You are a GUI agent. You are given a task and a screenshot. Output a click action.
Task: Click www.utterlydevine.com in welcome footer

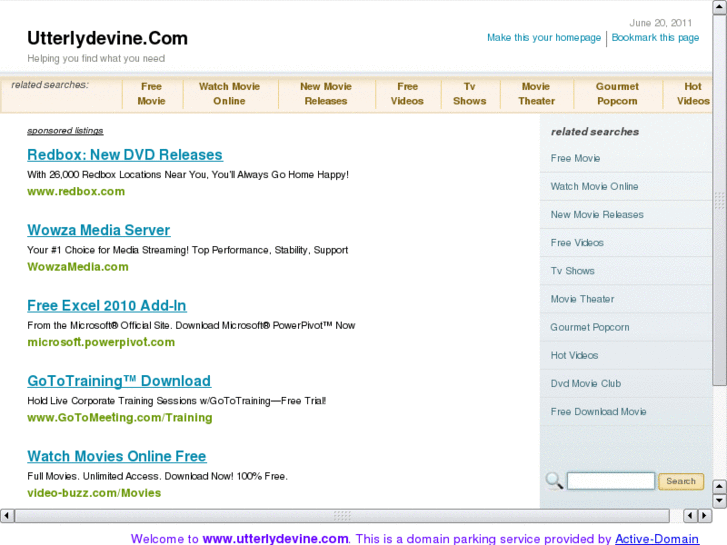point(275,539)
